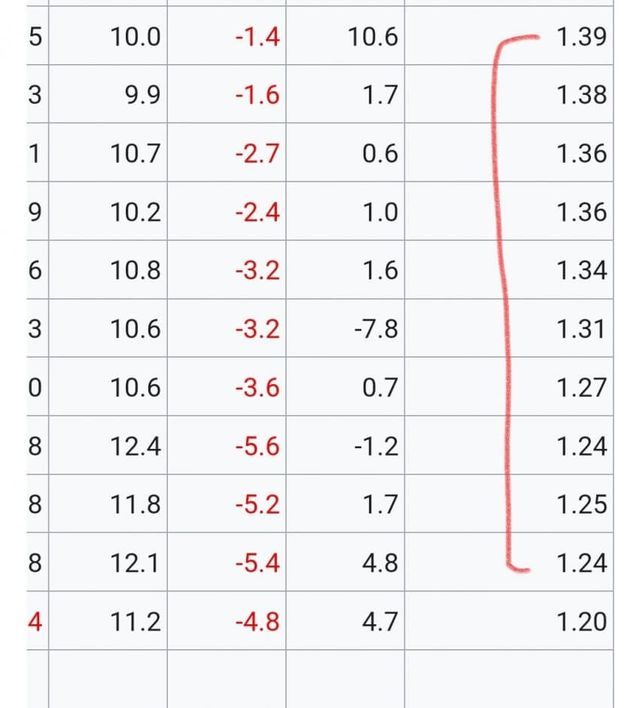Select the red -4.8 cell
The height and width of the screenshot is (708, 640).
pos(256,622)
